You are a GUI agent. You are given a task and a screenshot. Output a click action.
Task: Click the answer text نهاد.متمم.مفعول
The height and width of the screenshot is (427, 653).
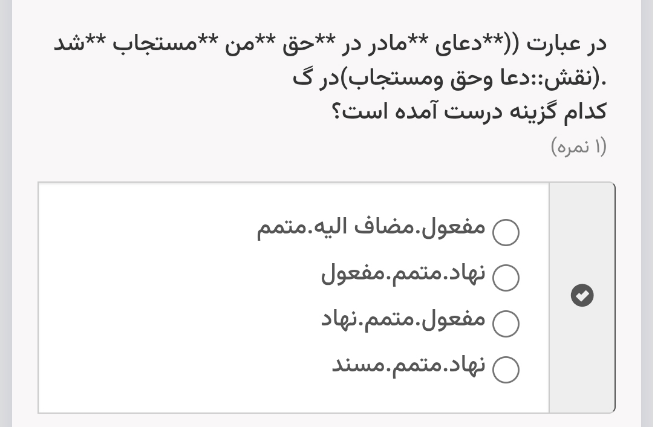coord(404,274)
